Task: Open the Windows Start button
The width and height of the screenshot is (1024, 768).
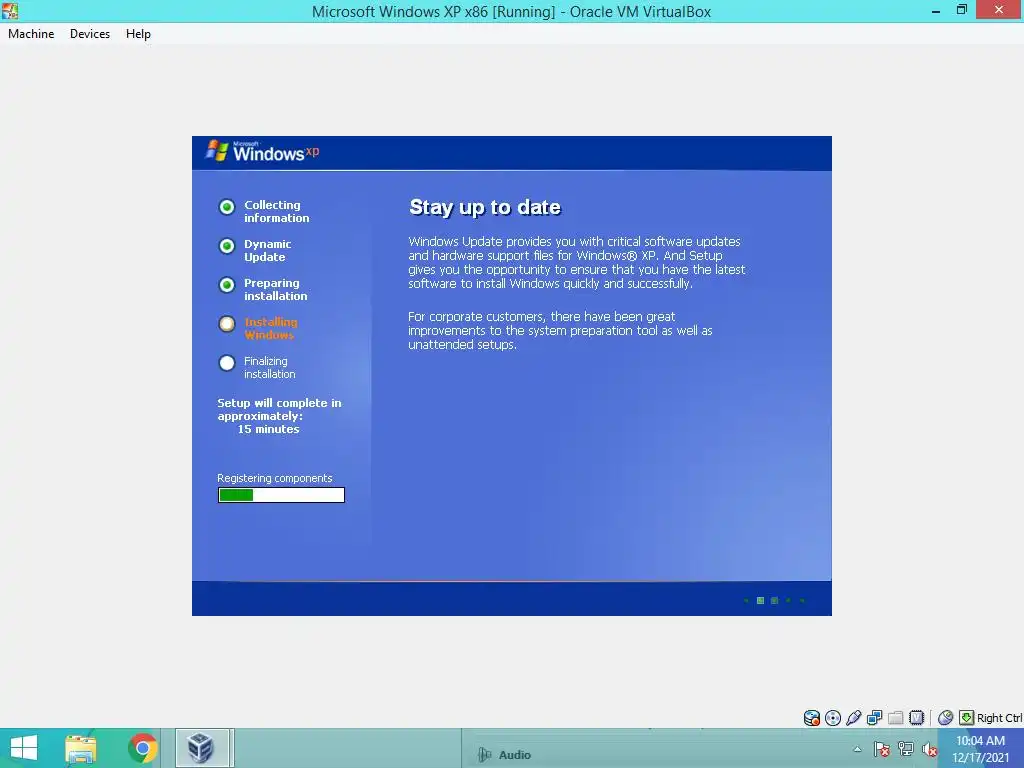Action: (x=24, y=748)
